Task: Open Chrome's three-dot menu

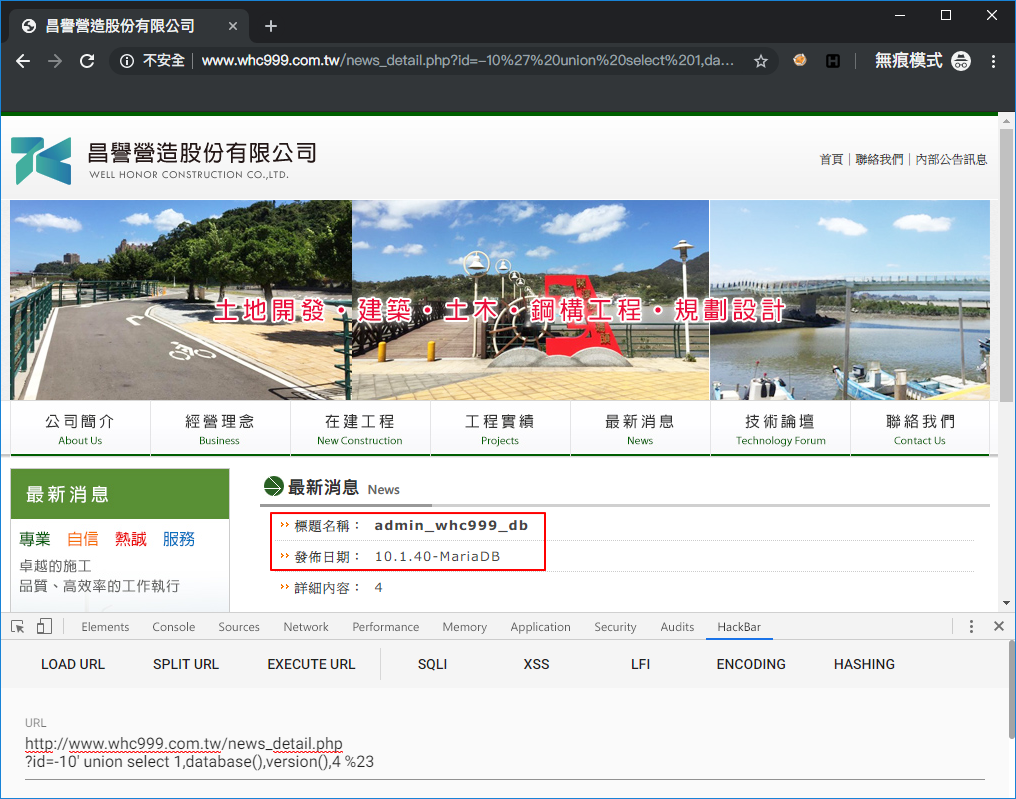Action: (x=993, y=61)
